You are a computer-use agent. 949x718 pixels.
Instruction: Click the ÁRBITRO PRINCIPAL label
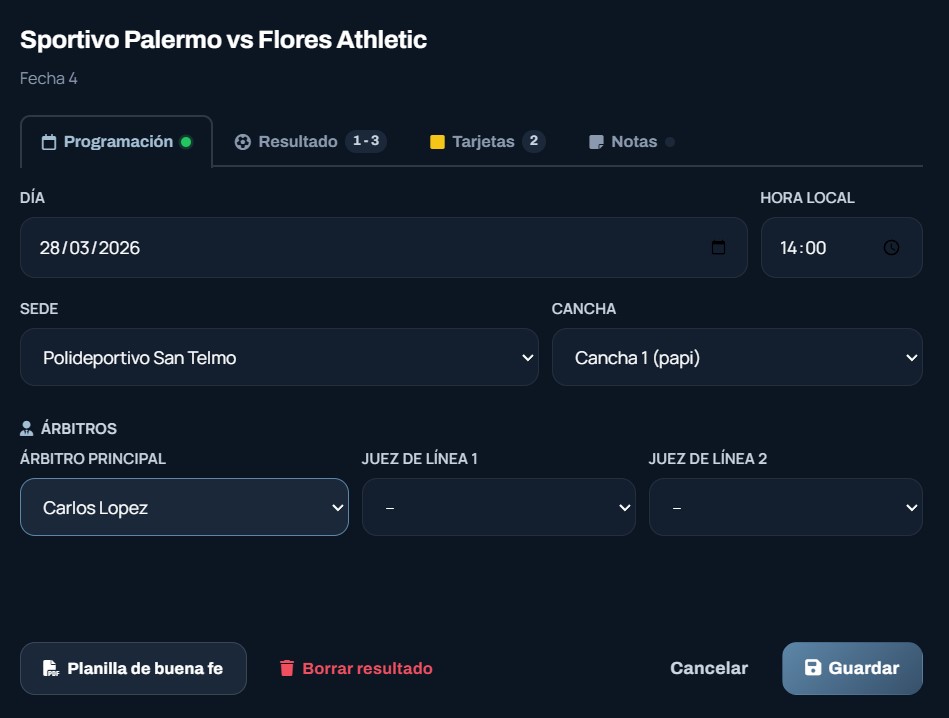pos(93,458)
